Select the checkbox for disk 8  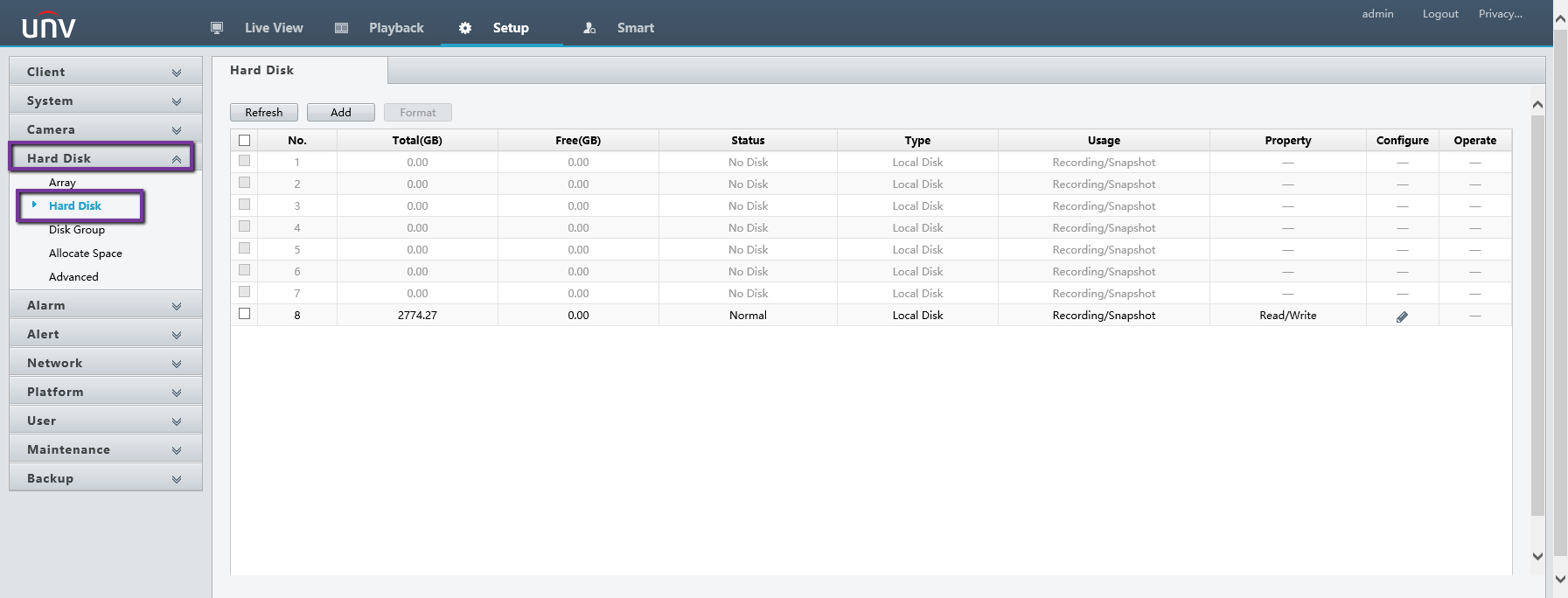245,314
